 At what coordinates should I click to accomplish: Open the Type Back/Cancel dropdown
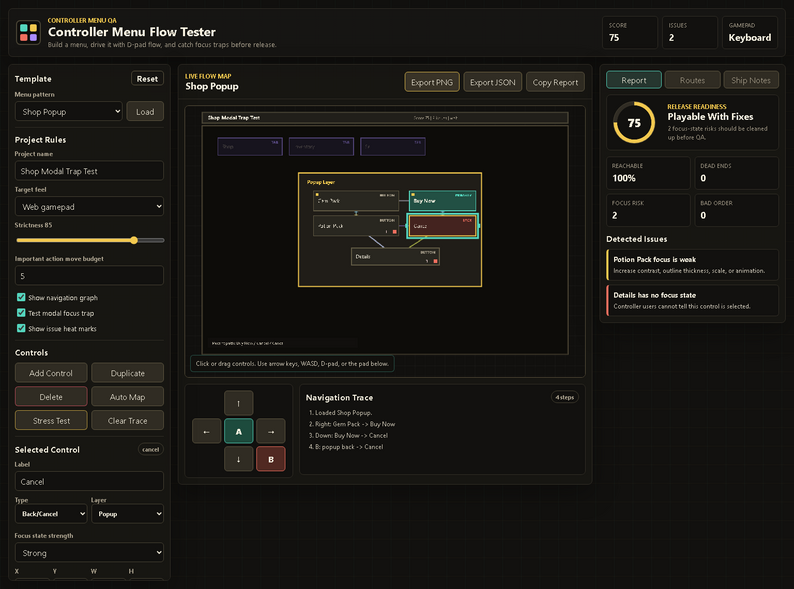51,514
